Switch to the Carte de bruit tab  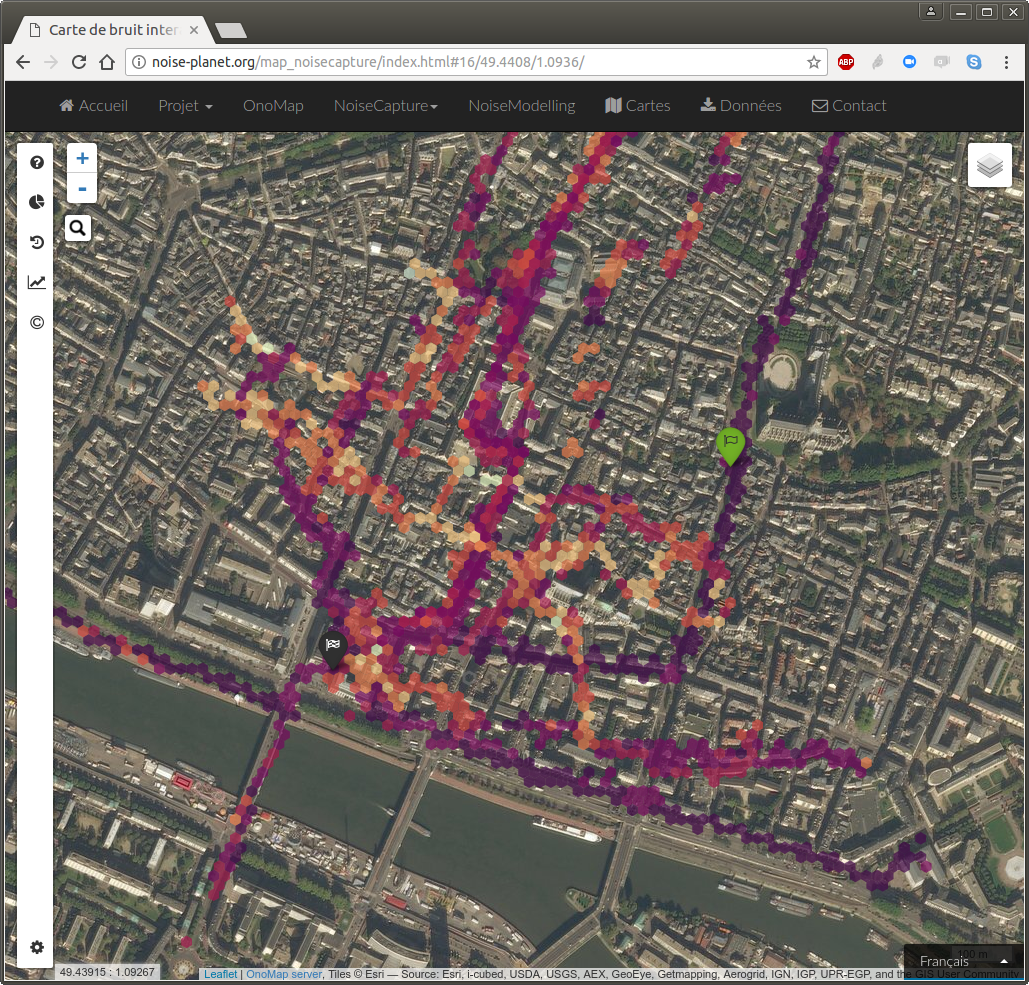pos(112,30)
